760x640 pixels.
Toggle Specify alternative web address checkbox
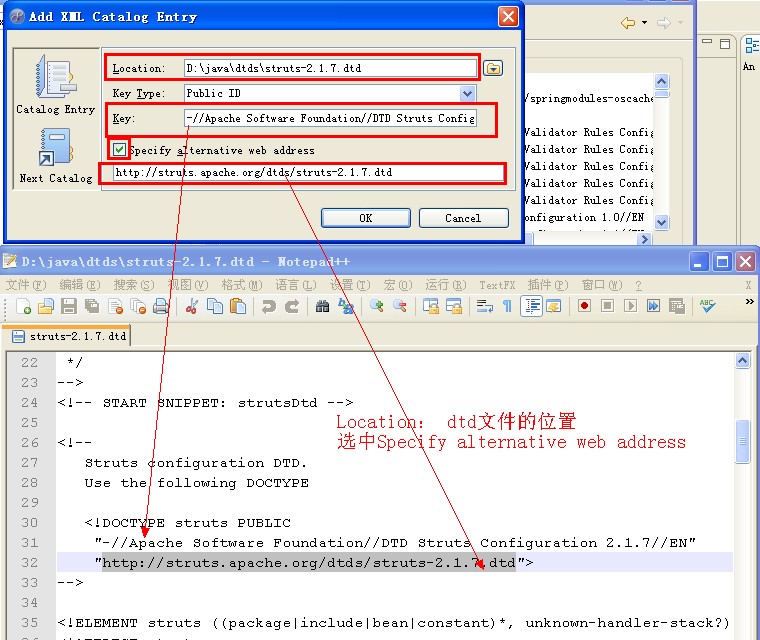[x=119, y=150]
